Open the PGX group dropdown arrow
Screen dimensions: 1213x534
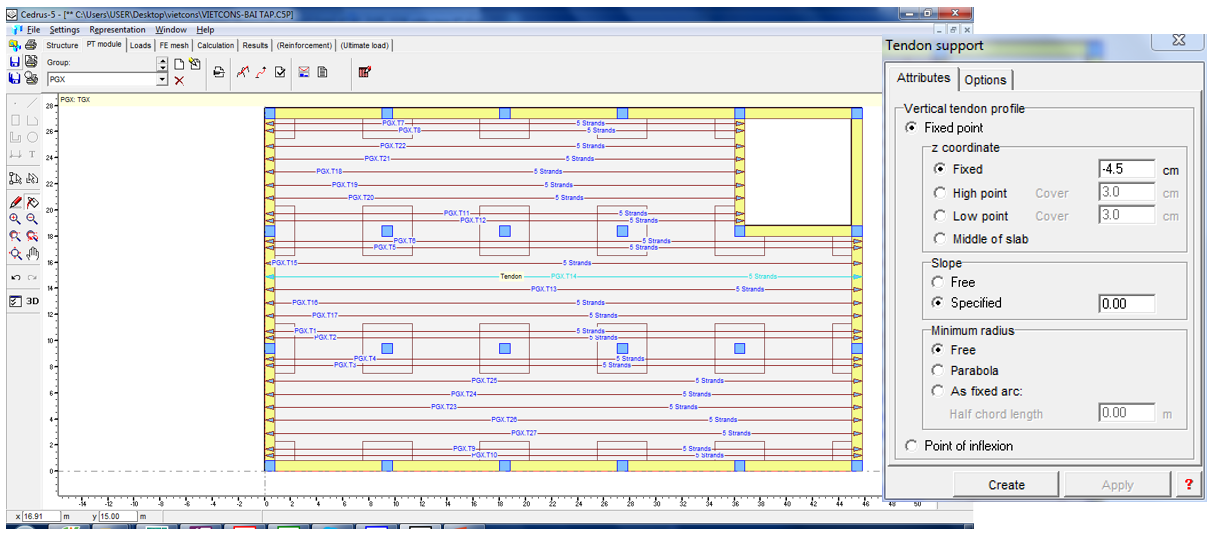pos(163,80)
